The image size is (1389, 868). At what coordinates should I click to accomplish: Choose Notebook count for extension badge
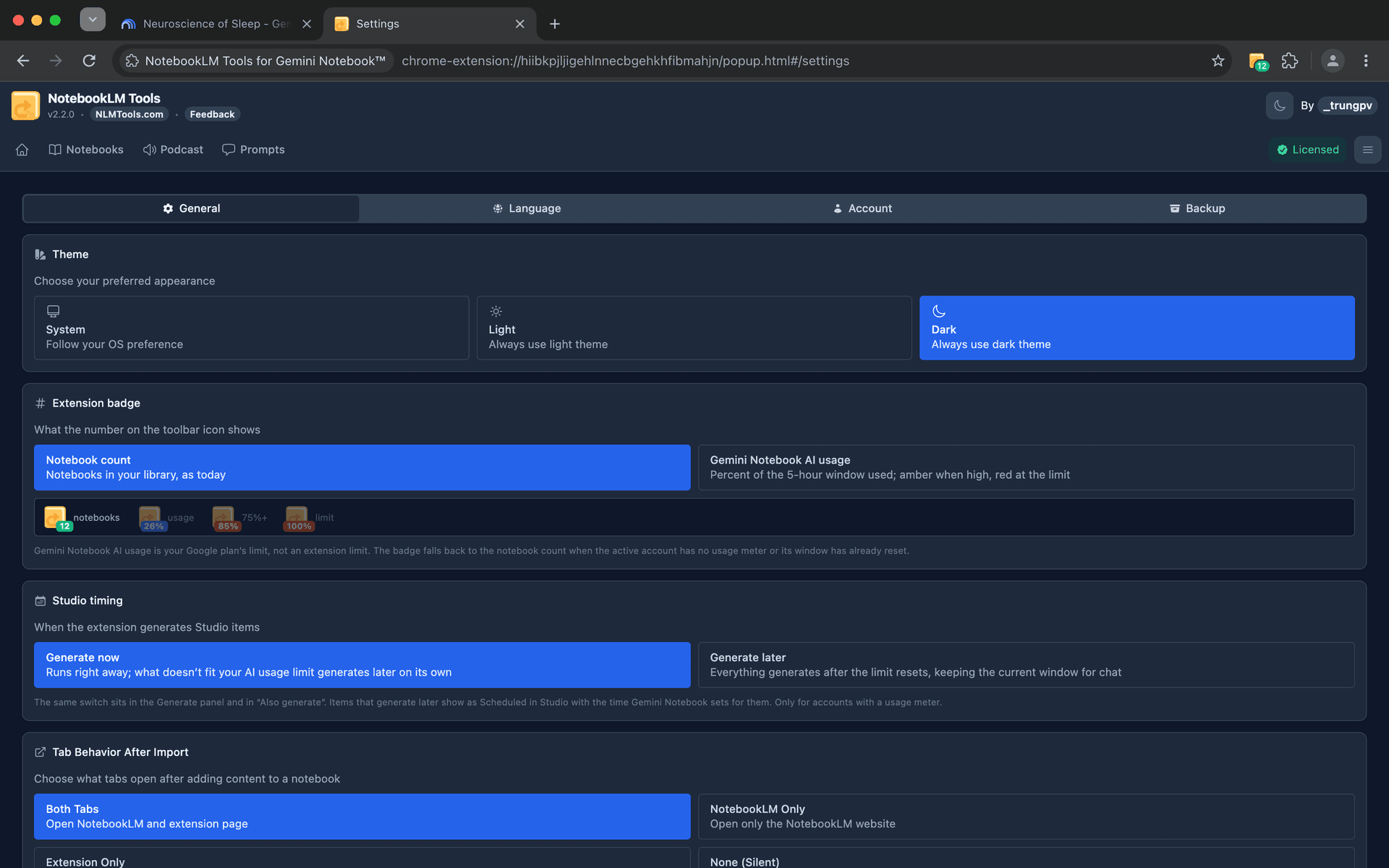[362, 467]
